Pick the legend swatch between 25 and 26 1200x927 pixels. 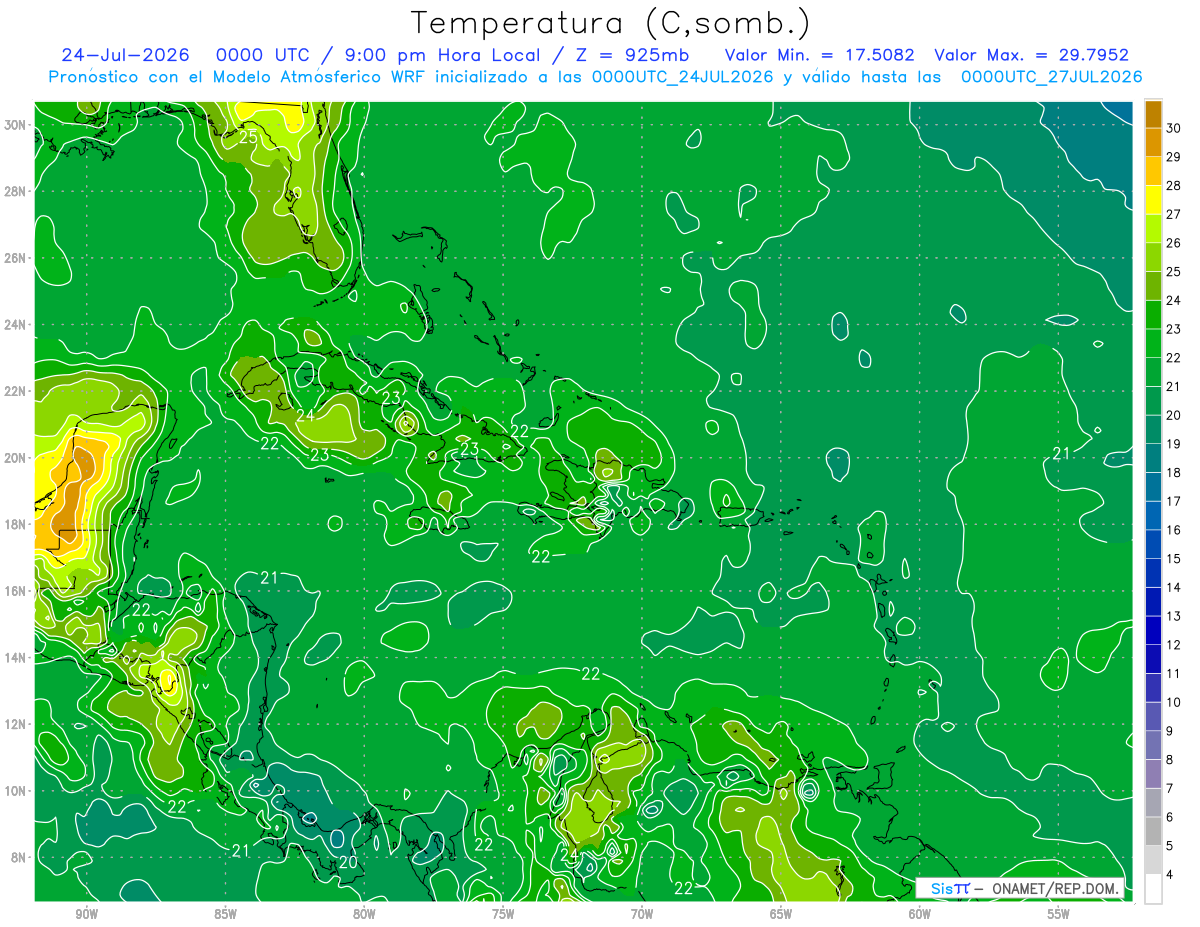1153,257
